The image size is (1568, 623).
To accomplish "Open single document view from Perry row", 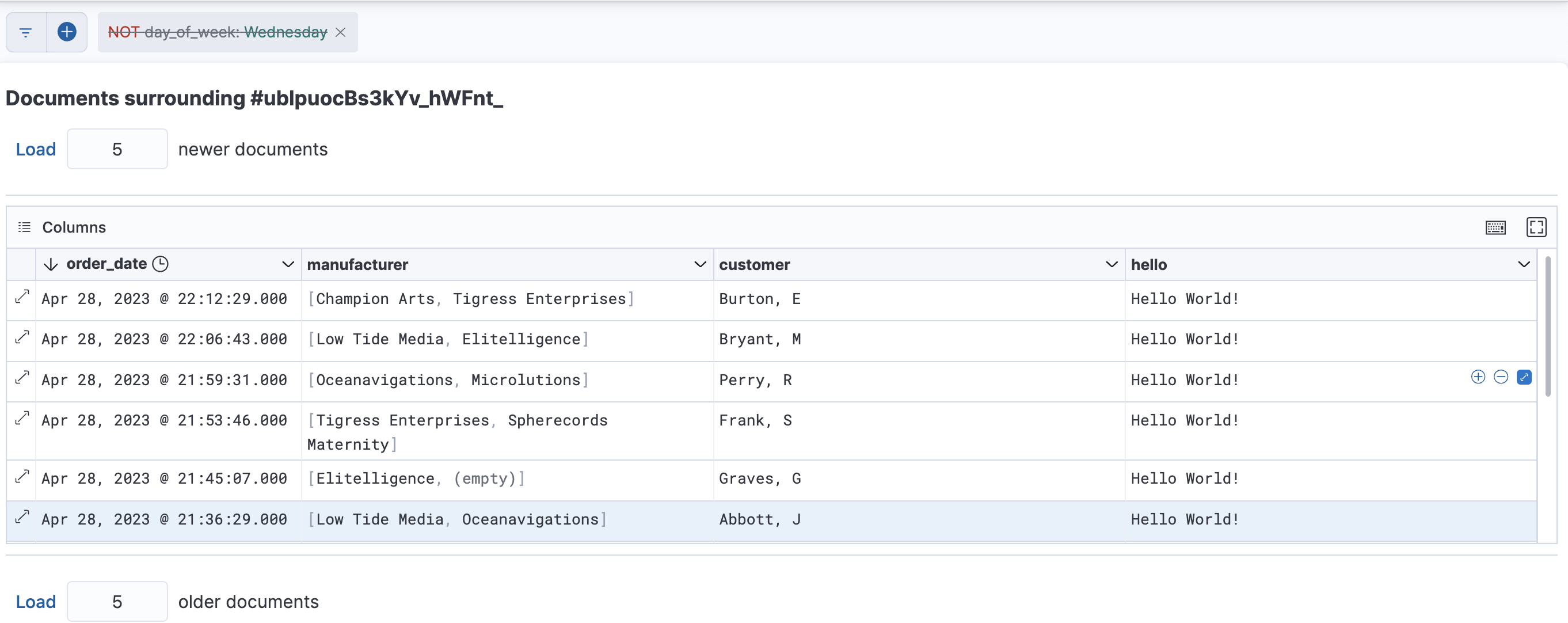I will tap(1524, 377).
